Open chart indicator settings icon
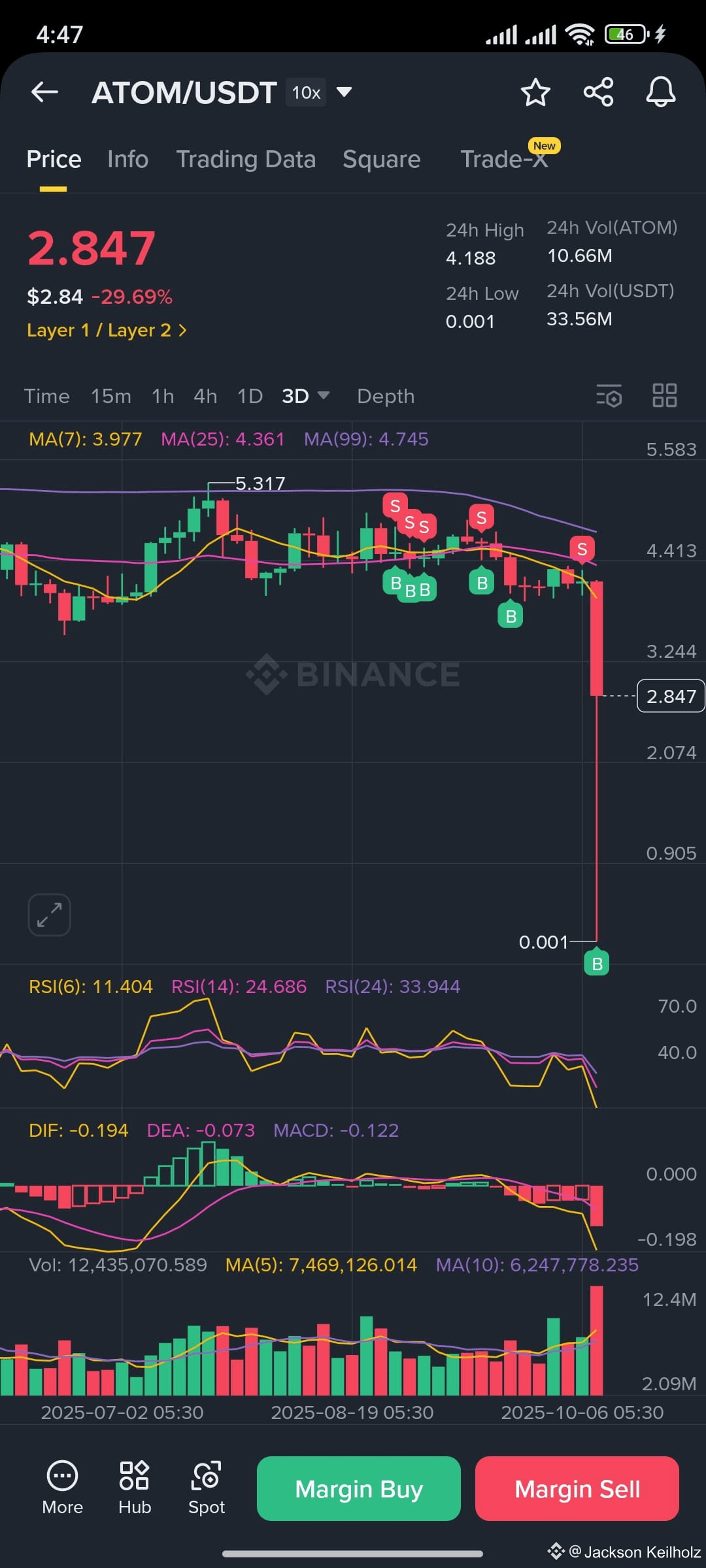Screen dimensions: 706x1568 click(x=609, y=396)
